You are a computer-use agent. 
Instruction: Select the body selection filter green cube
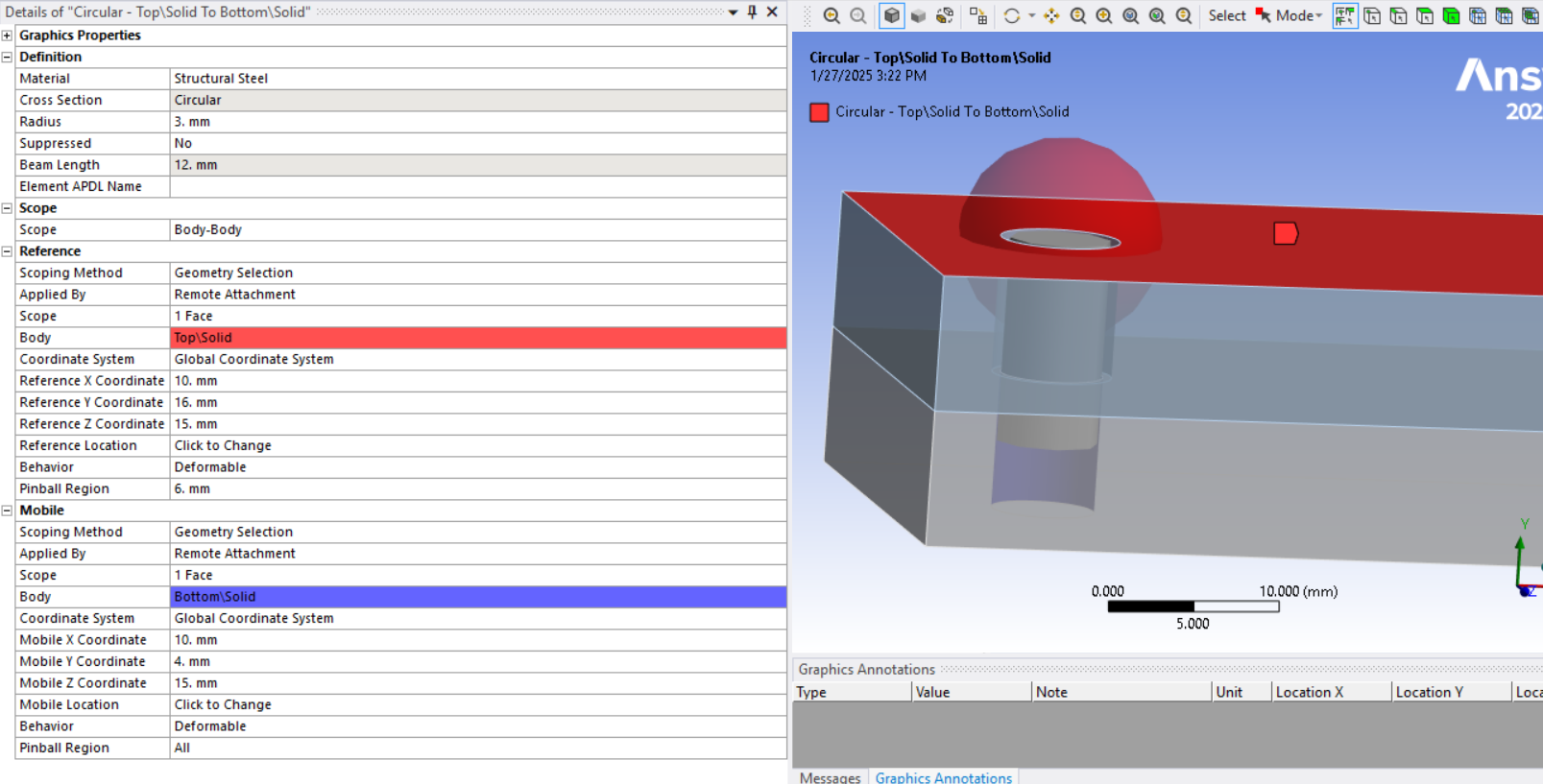pos(1451,15)
